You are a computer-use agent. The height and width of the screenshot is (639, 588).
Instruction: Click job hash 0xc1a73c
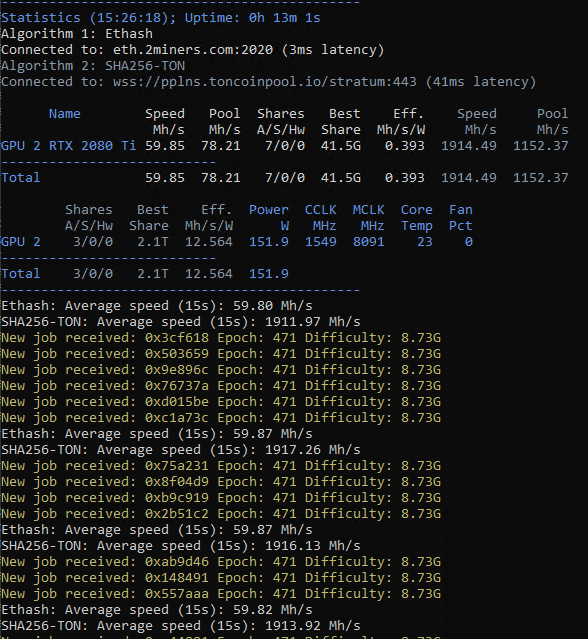177,418
